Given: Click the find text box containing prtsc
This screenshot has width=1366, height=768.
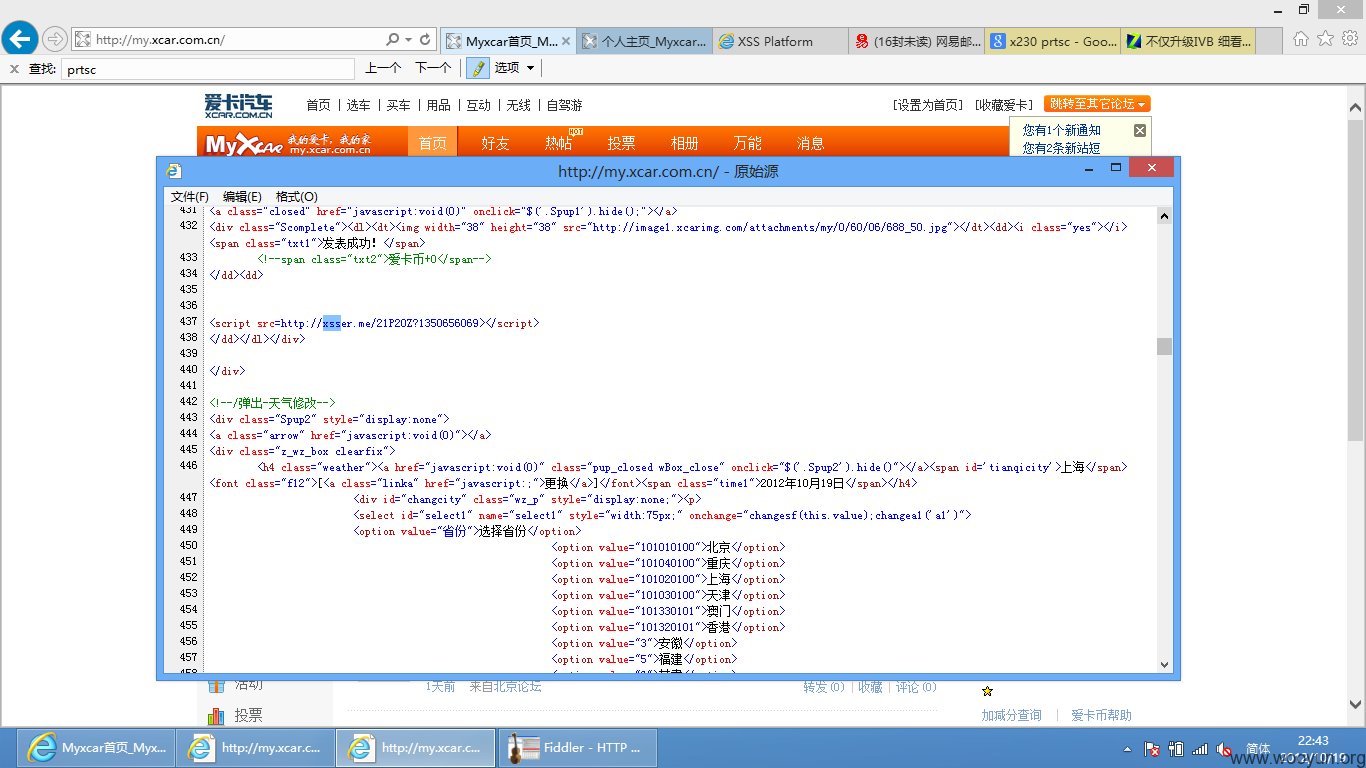Looking at the screenshot, I should (208, 69).
